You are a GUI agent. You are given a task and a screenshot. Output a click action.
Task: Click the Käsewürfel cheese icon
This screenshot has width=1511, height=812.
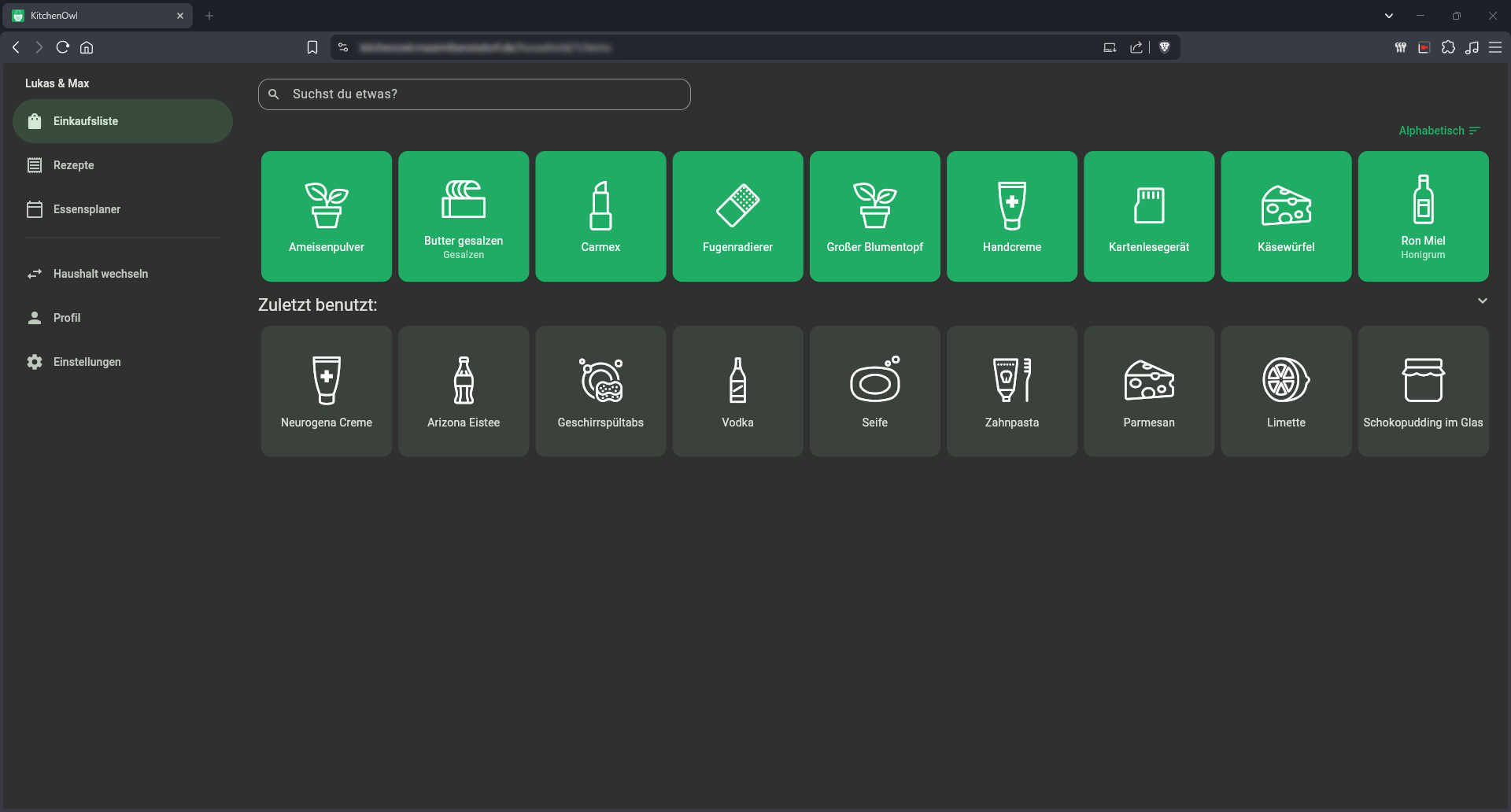coord(1286,206)
